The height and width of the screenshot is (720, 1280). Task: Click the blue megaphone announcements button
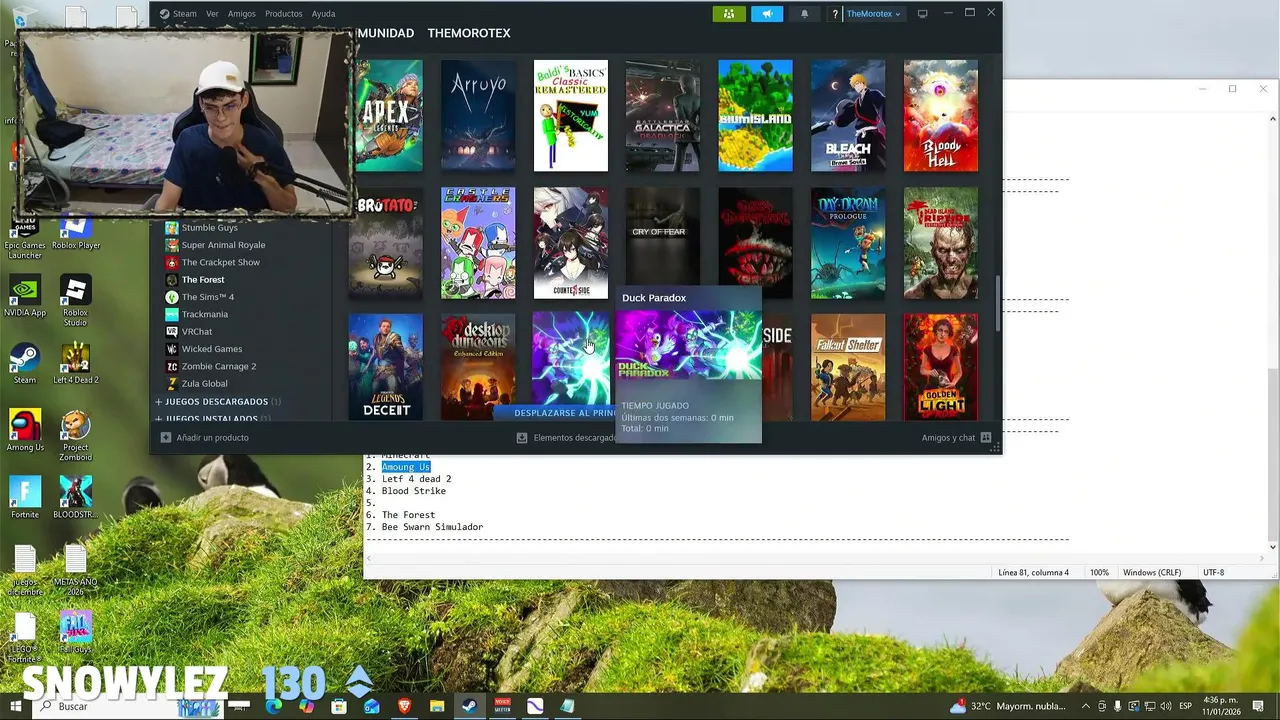(x=767, y=14)
